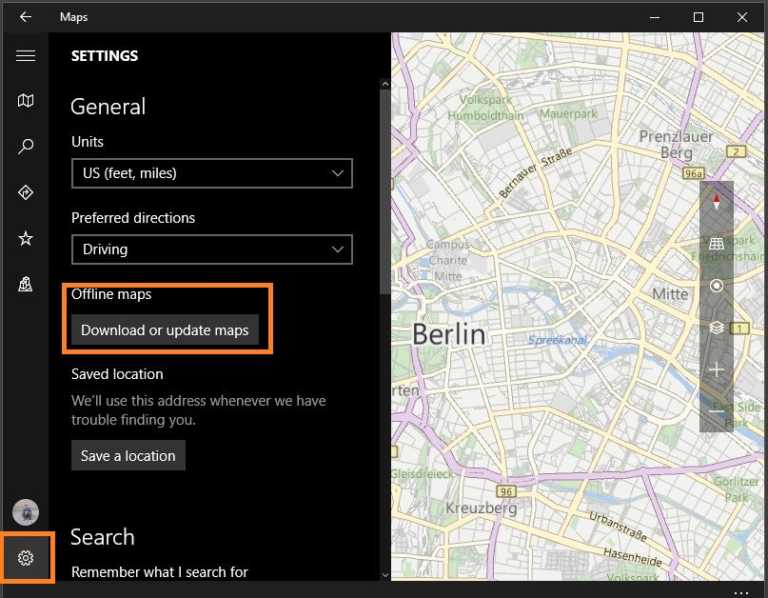Click the Remember what I search for text

pos(160,572)
